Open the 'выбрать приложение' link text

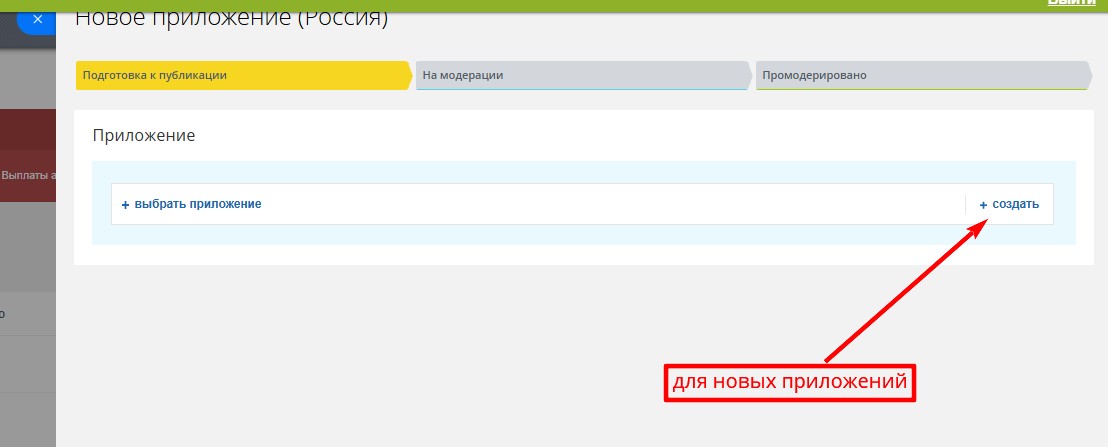[x=198, y=204]
